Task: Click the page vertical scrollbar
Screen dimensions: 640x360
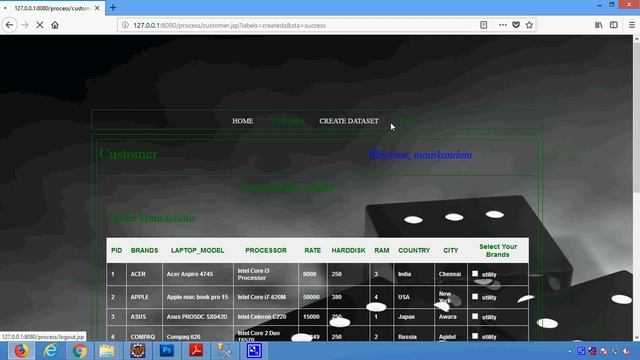Action: point(636,188)
